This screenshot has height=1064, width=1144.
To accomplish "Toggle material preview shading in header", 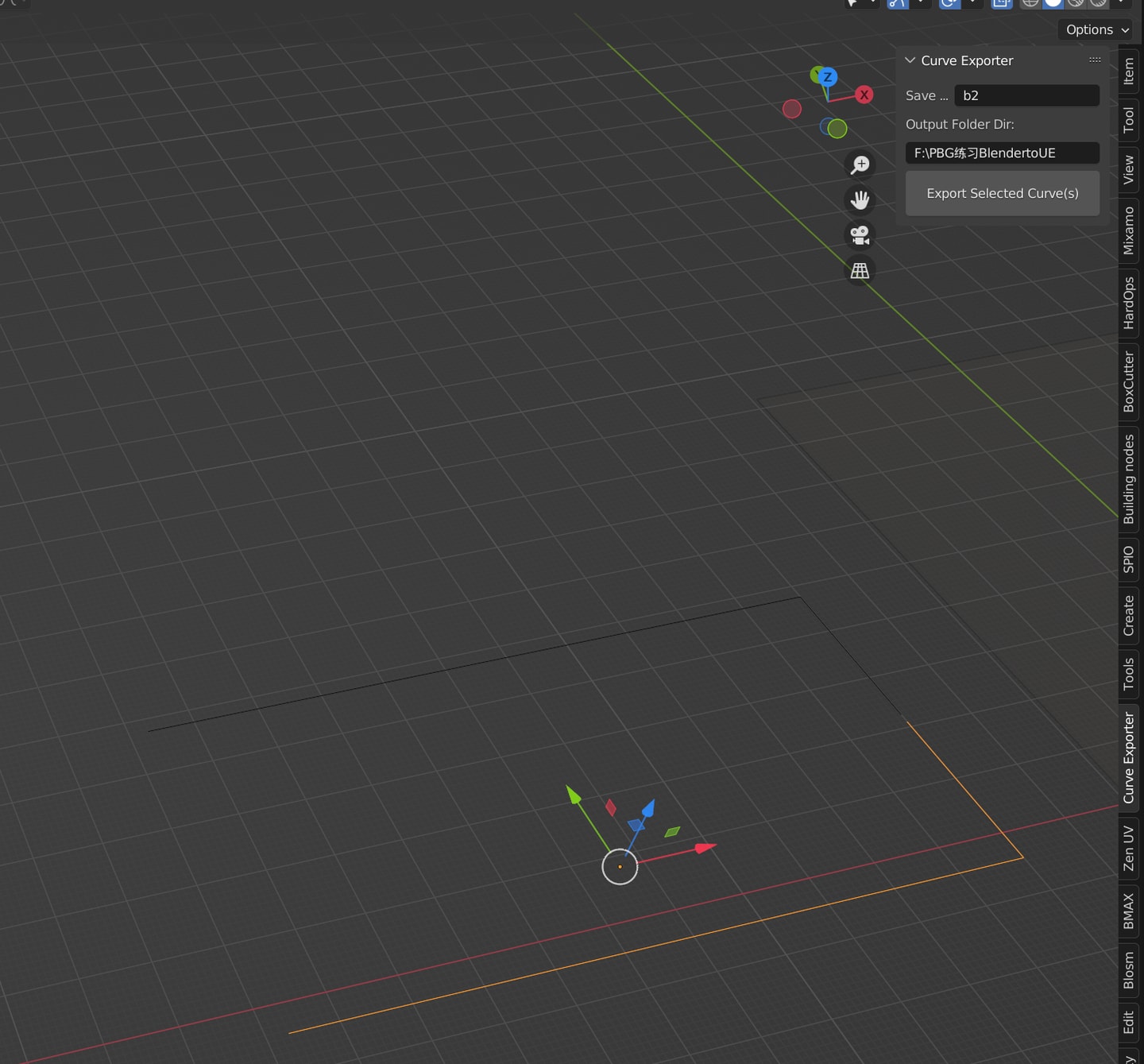I will point(1076,3).
